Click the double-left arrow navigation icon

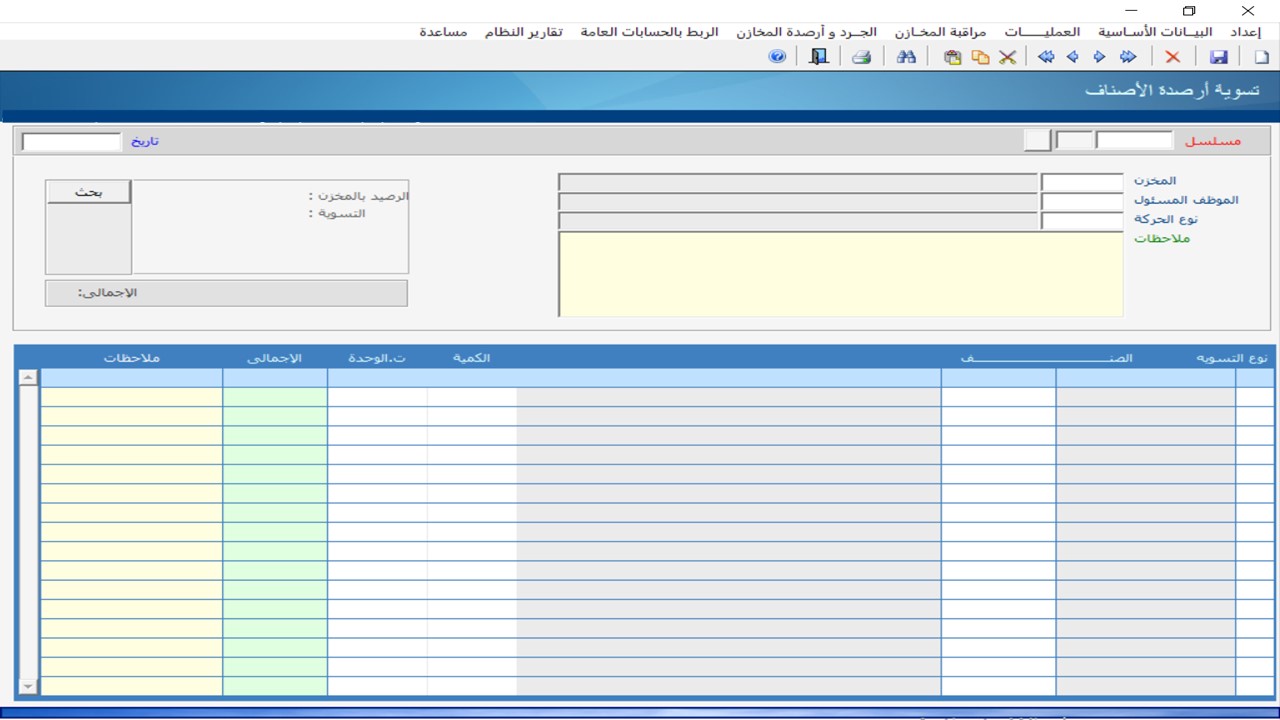1046,57
